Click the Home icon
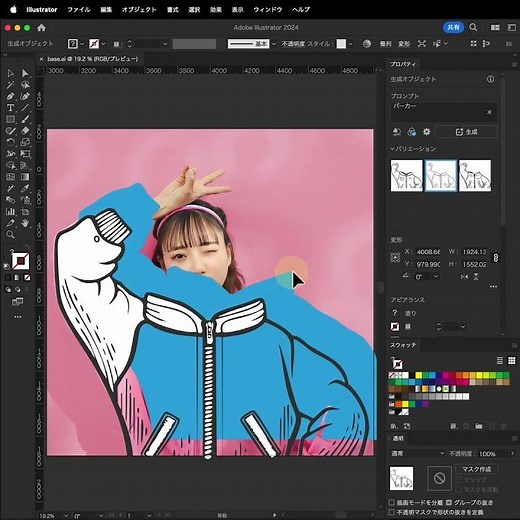Screen dimensions: 520x520 pyautogui.click(x=41, y=28)
